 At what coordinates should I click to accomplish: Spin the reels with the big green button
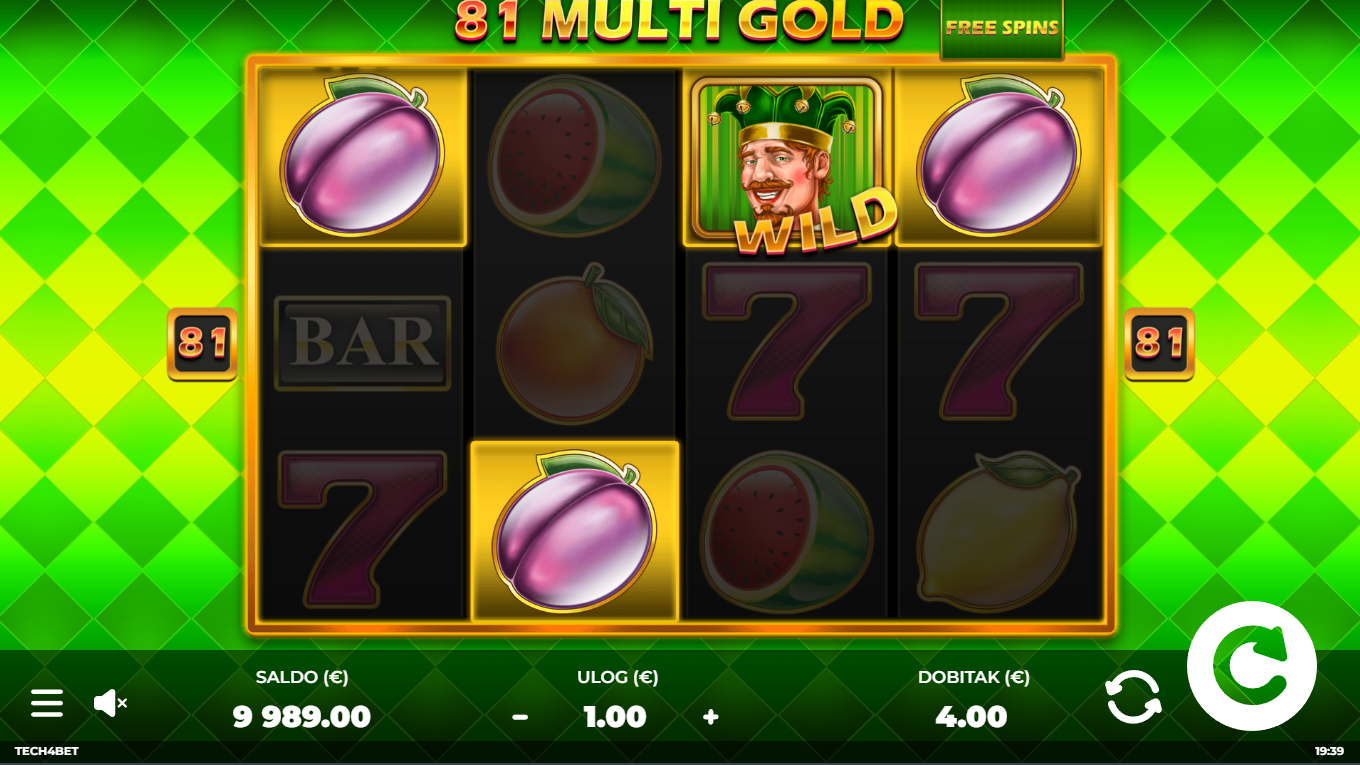(1252, 666)
